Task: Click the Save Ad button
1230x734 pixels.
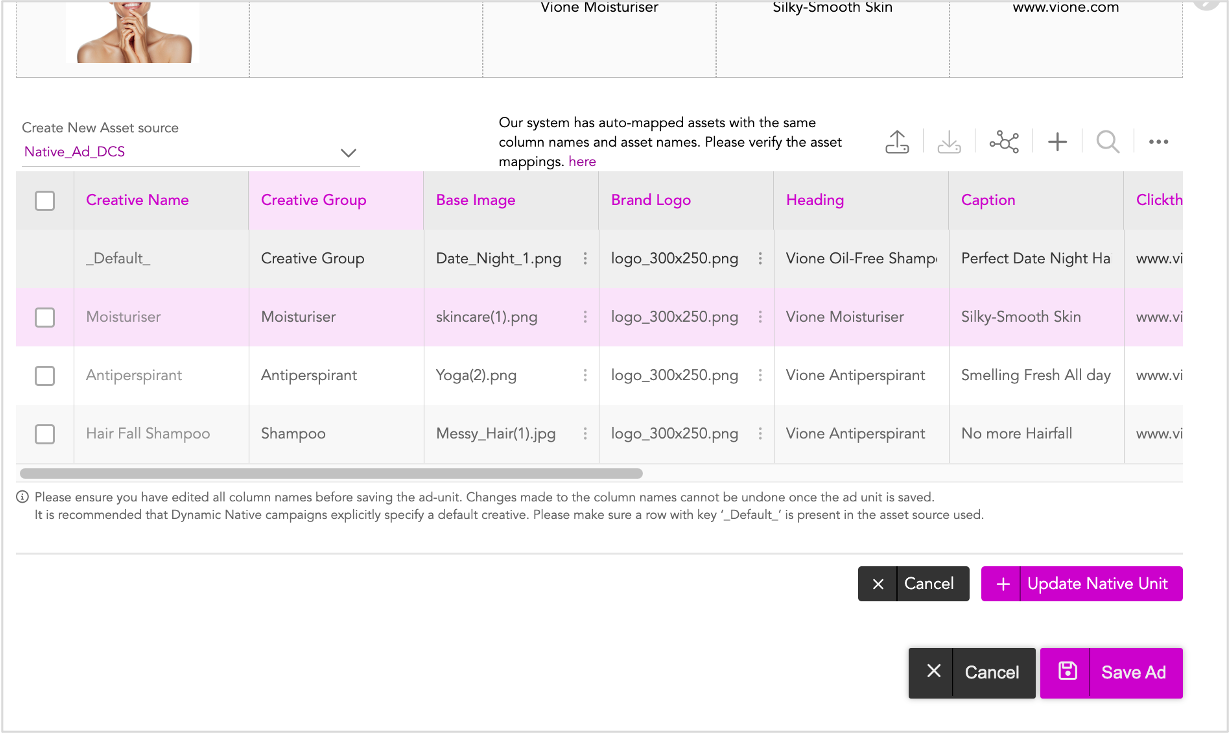Action: coord(1111,673)
